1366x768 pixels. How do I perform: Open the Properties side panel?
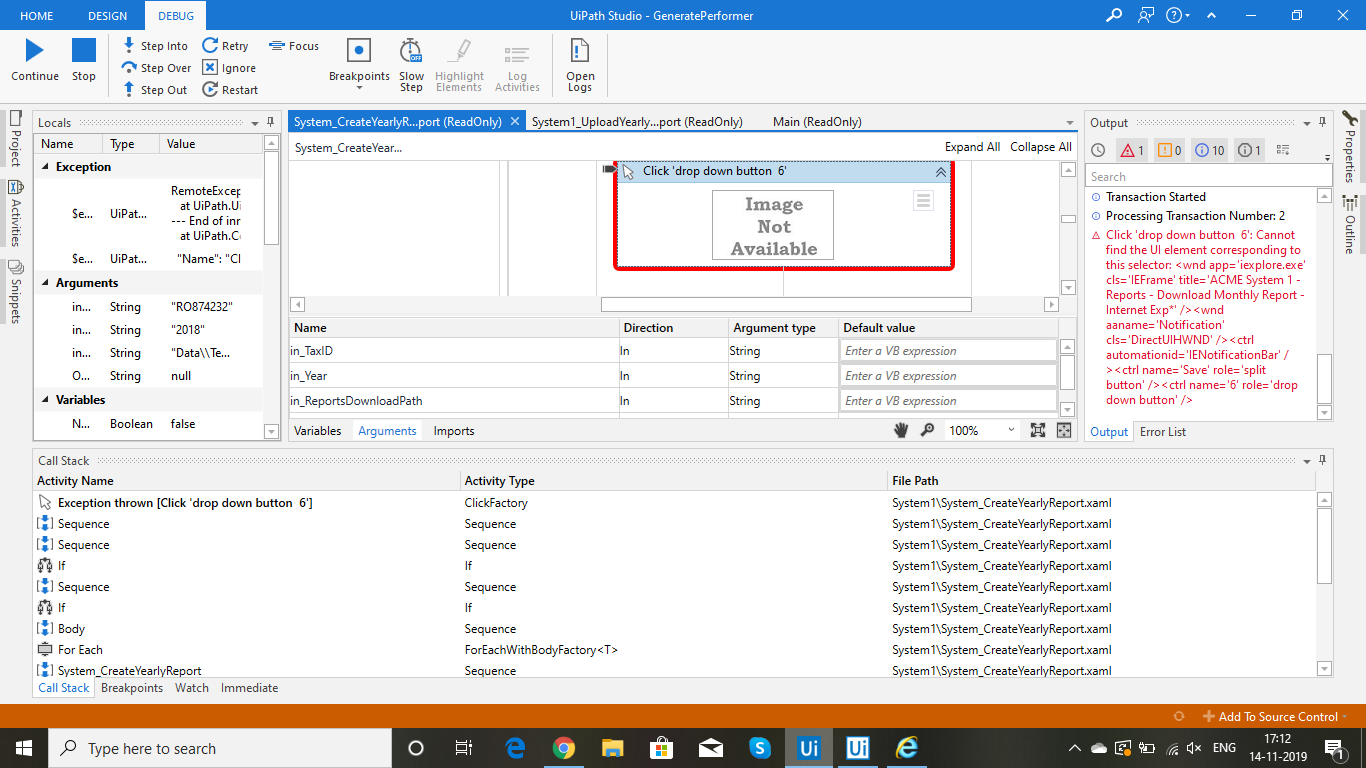coord(1349,146)
